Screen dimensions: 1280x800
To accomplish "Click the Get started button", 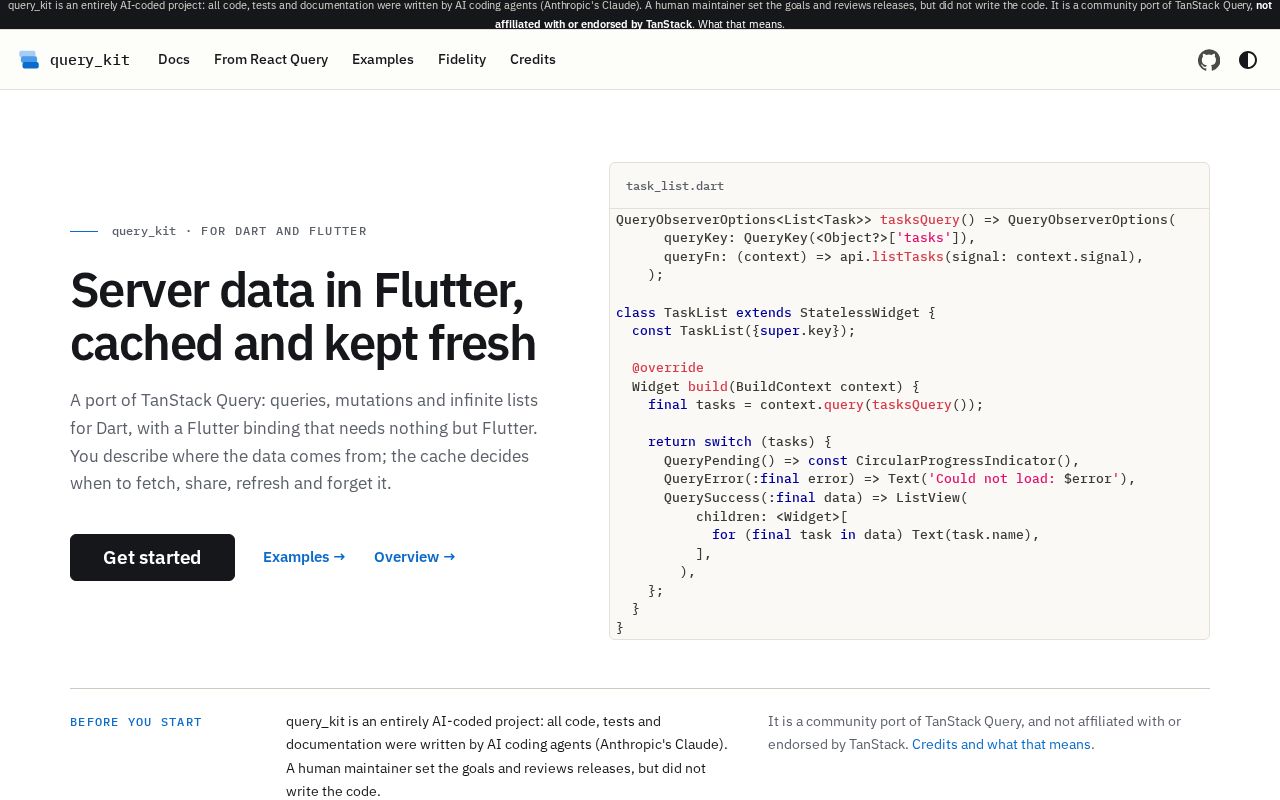I will click(x=152, y=557).
